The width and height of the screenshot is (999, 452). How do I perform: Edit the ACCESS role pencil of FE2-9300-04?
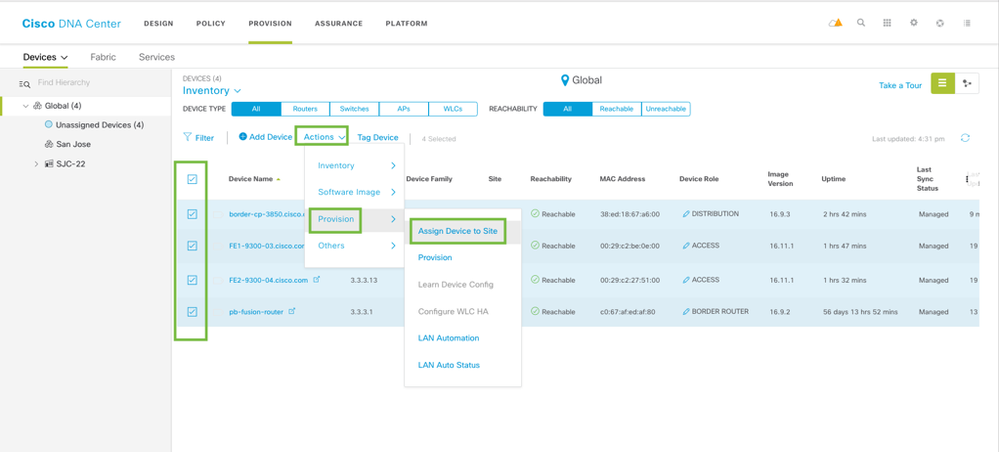(x=686, y=280)
